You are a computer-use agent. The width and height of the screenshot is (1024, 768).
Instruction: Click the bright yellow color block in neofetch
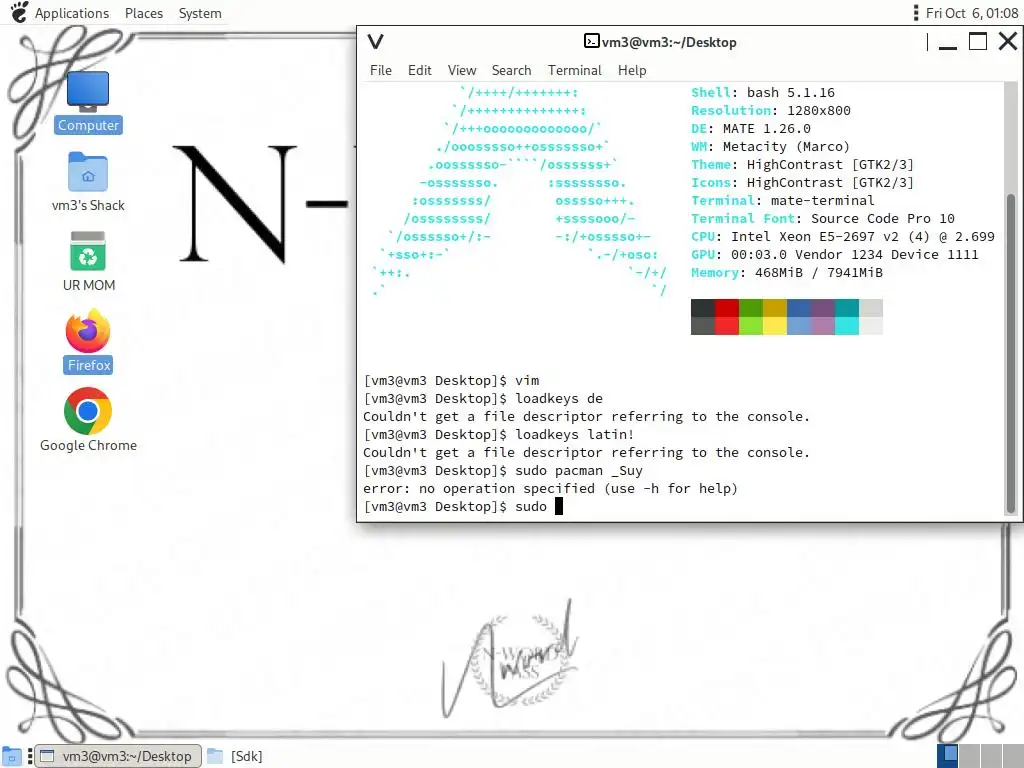point(775,326)
